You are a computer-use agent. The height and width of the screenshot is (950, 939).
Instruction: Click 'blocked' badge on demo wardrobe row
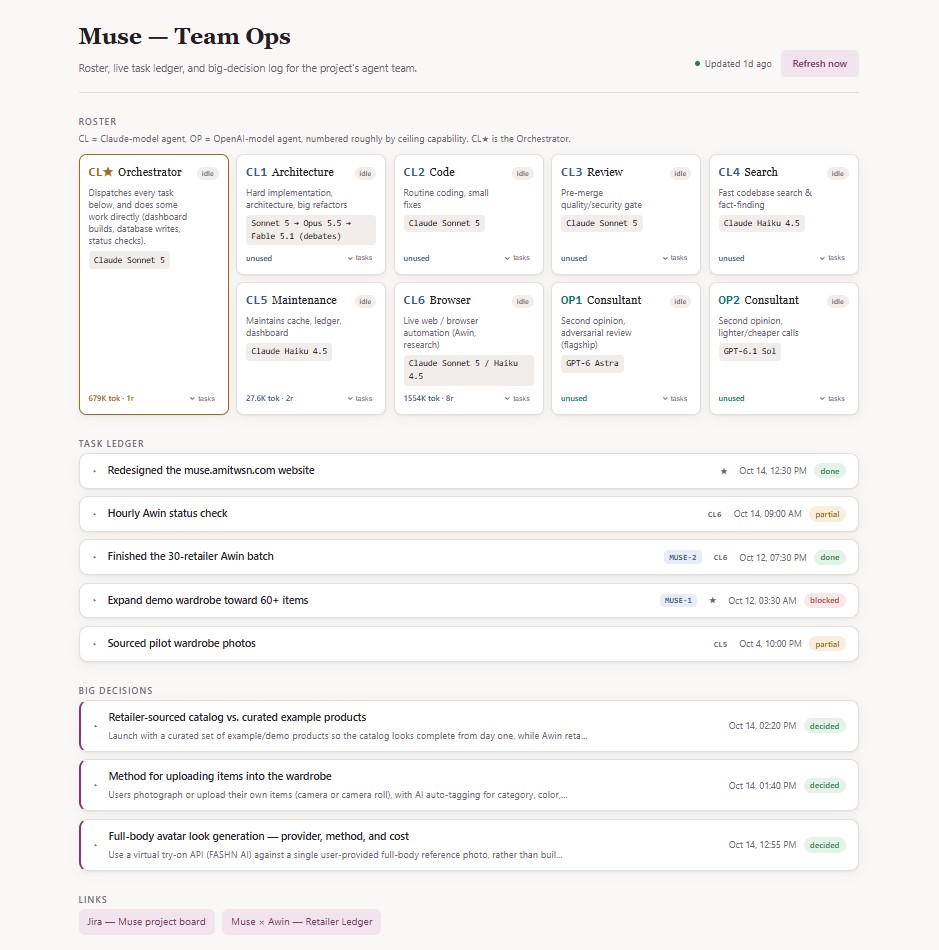(825, 600)
